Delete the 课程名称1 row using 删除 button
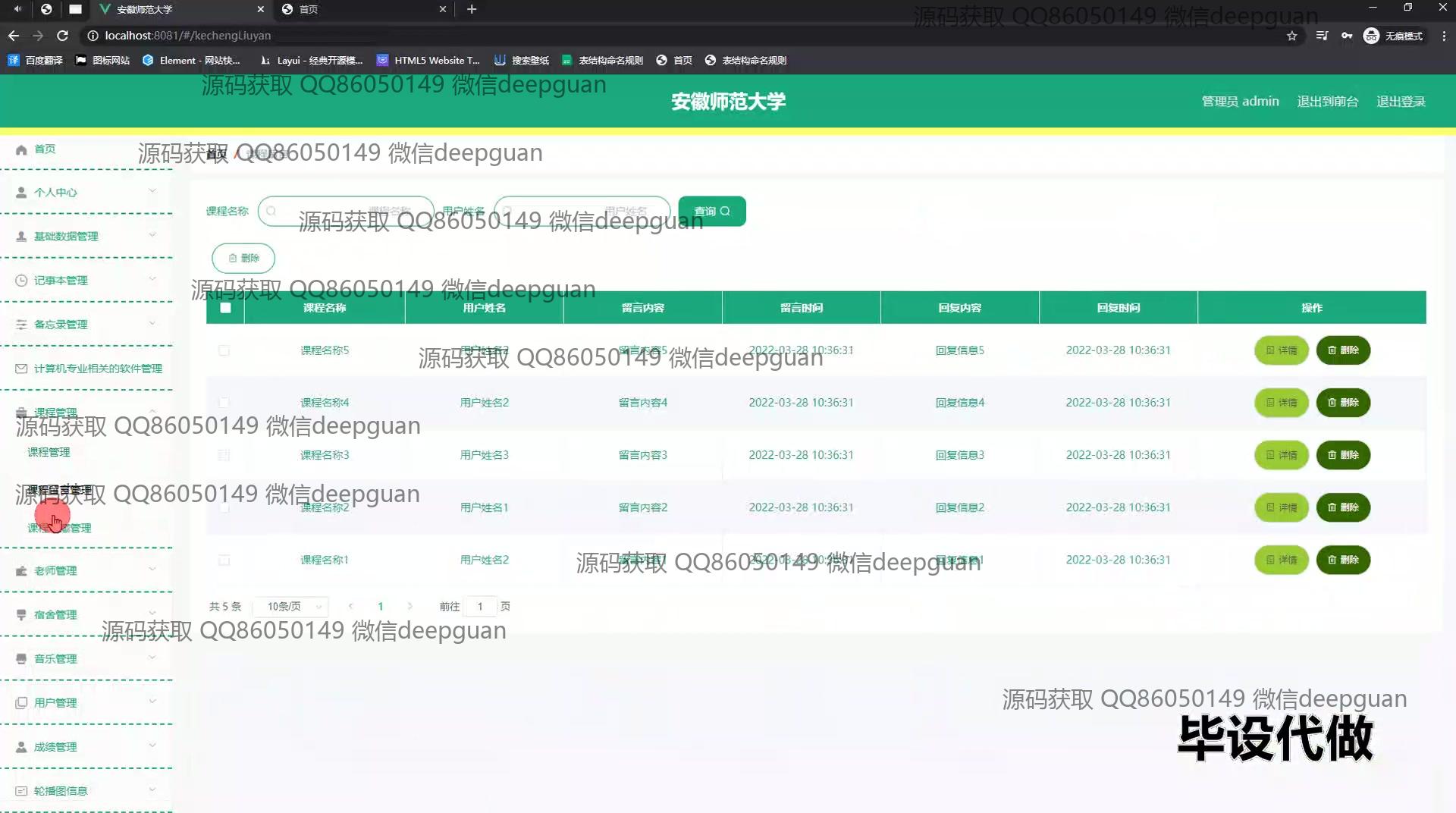 1342,560
